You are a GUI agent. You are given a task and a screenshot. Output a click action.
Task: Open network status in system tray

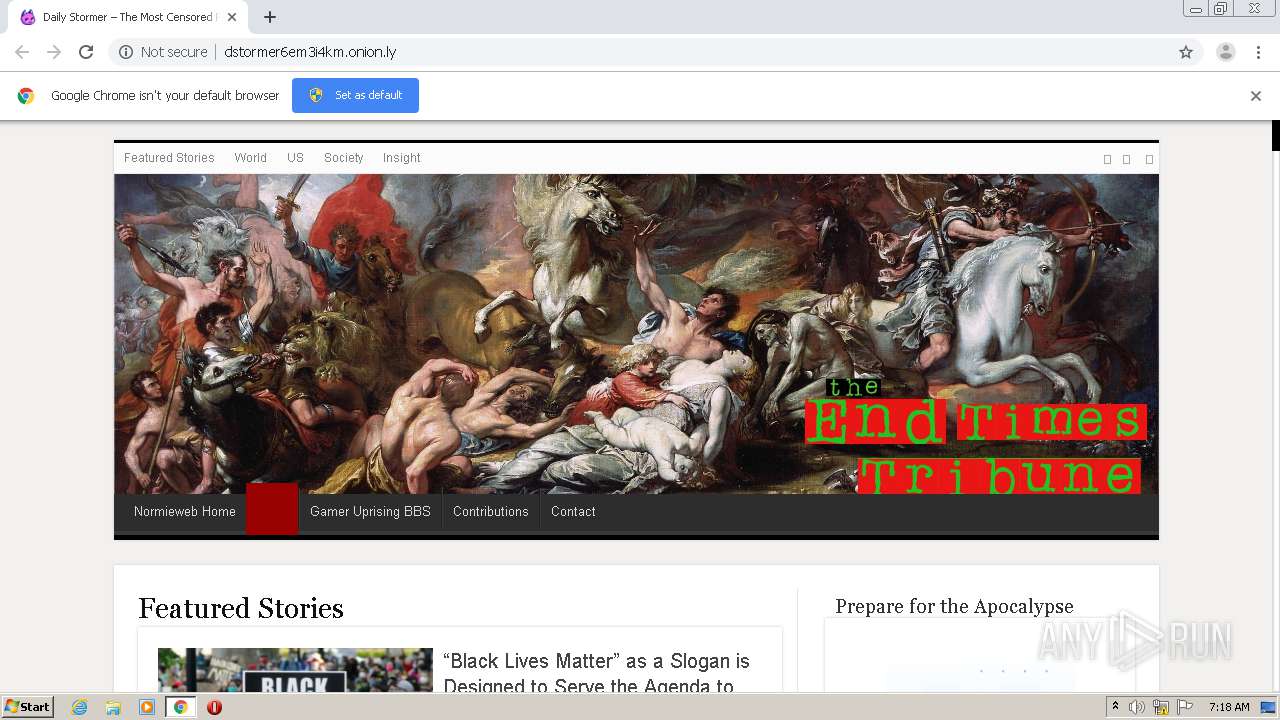pos(1161,707)
